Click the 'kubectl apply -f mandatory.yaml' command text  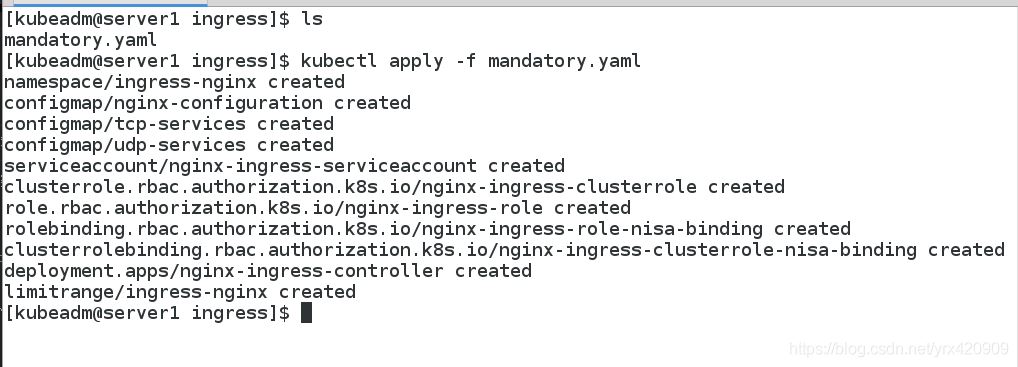[x=471, y=62]
